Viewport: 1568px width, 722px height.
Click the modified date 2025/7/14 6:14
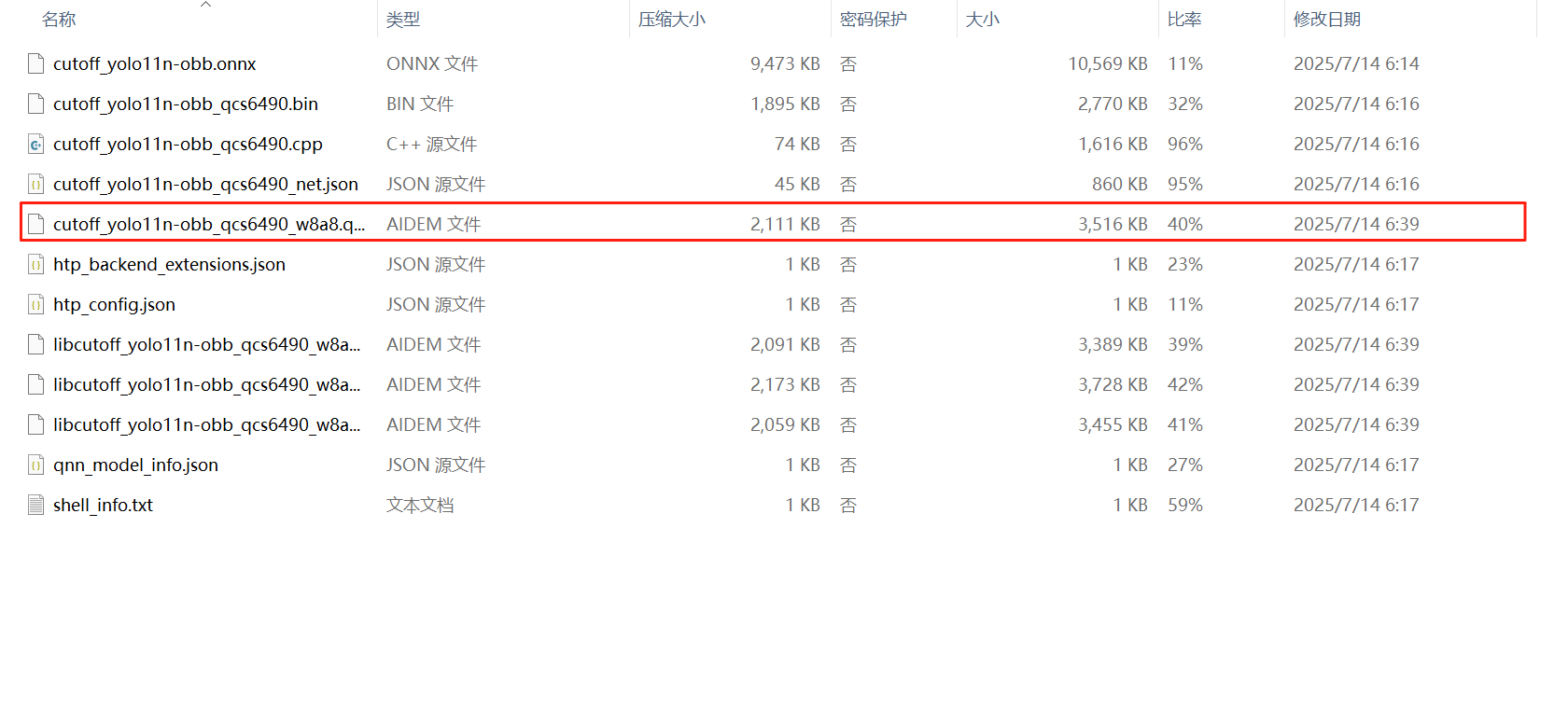click(x=1356, y=63)
